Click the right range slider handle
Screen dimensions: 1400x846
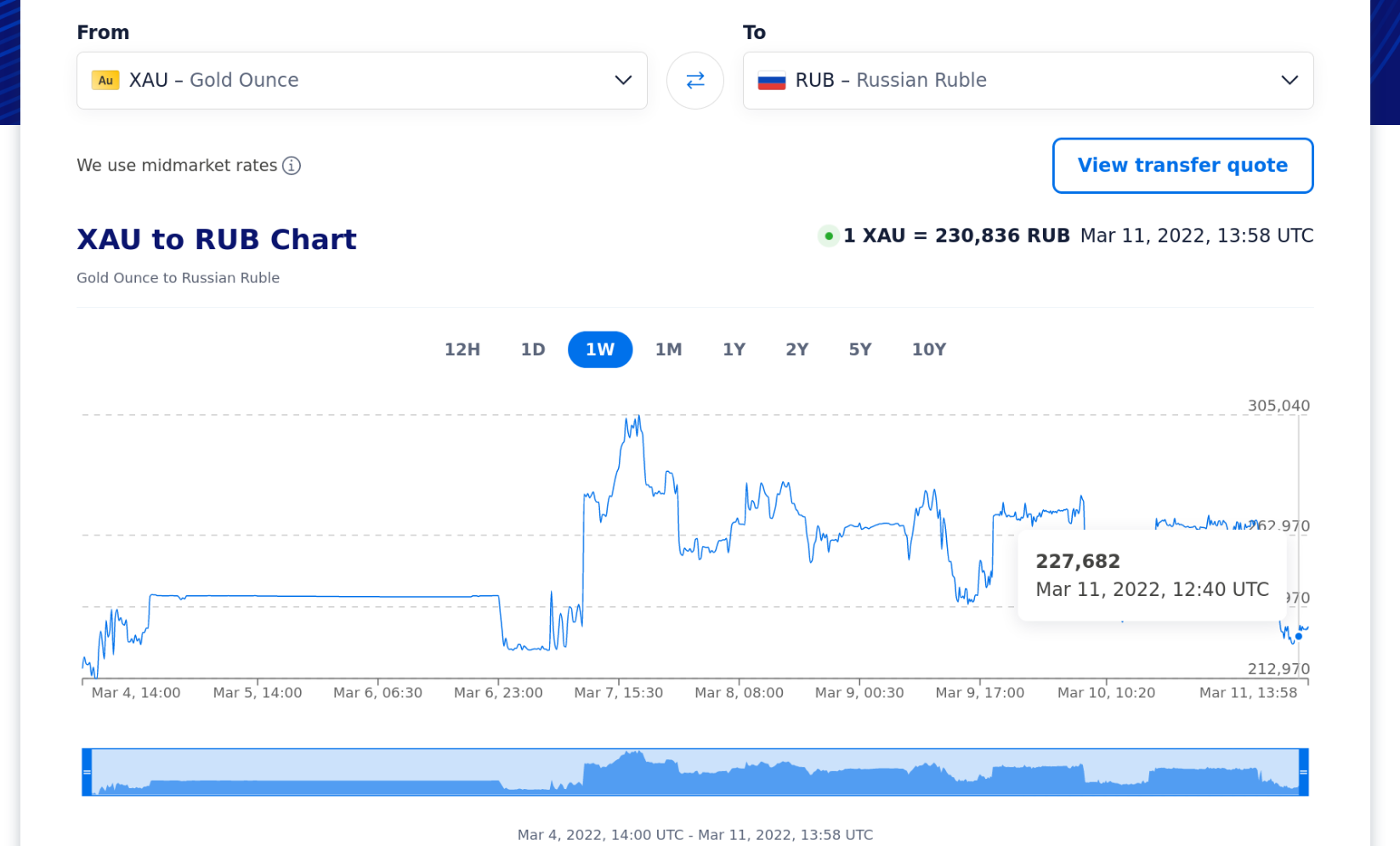tap(1303, 772)
